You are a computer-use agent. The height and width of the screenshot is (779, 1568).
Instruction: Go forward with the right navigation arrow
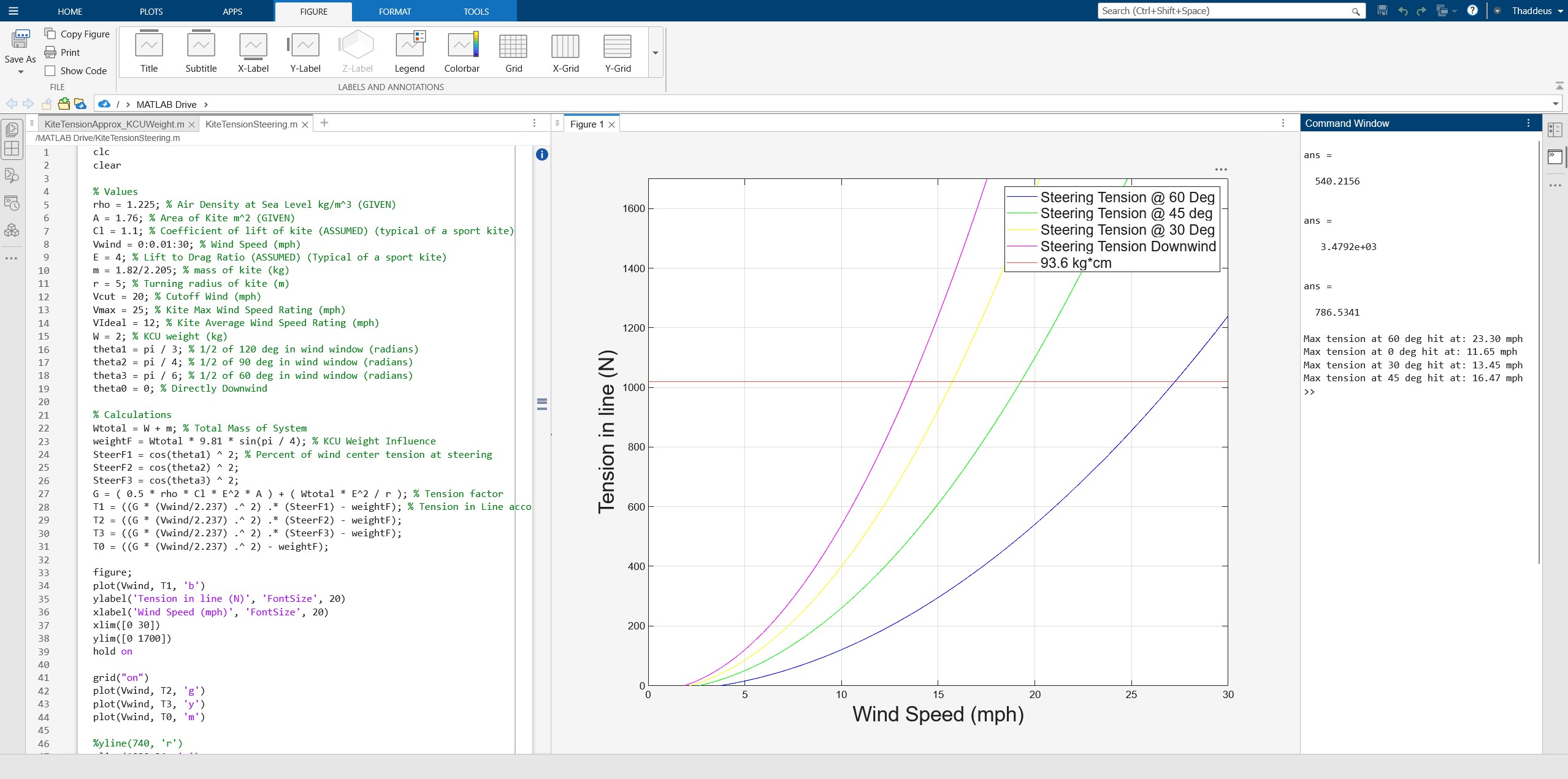point(28,104)
